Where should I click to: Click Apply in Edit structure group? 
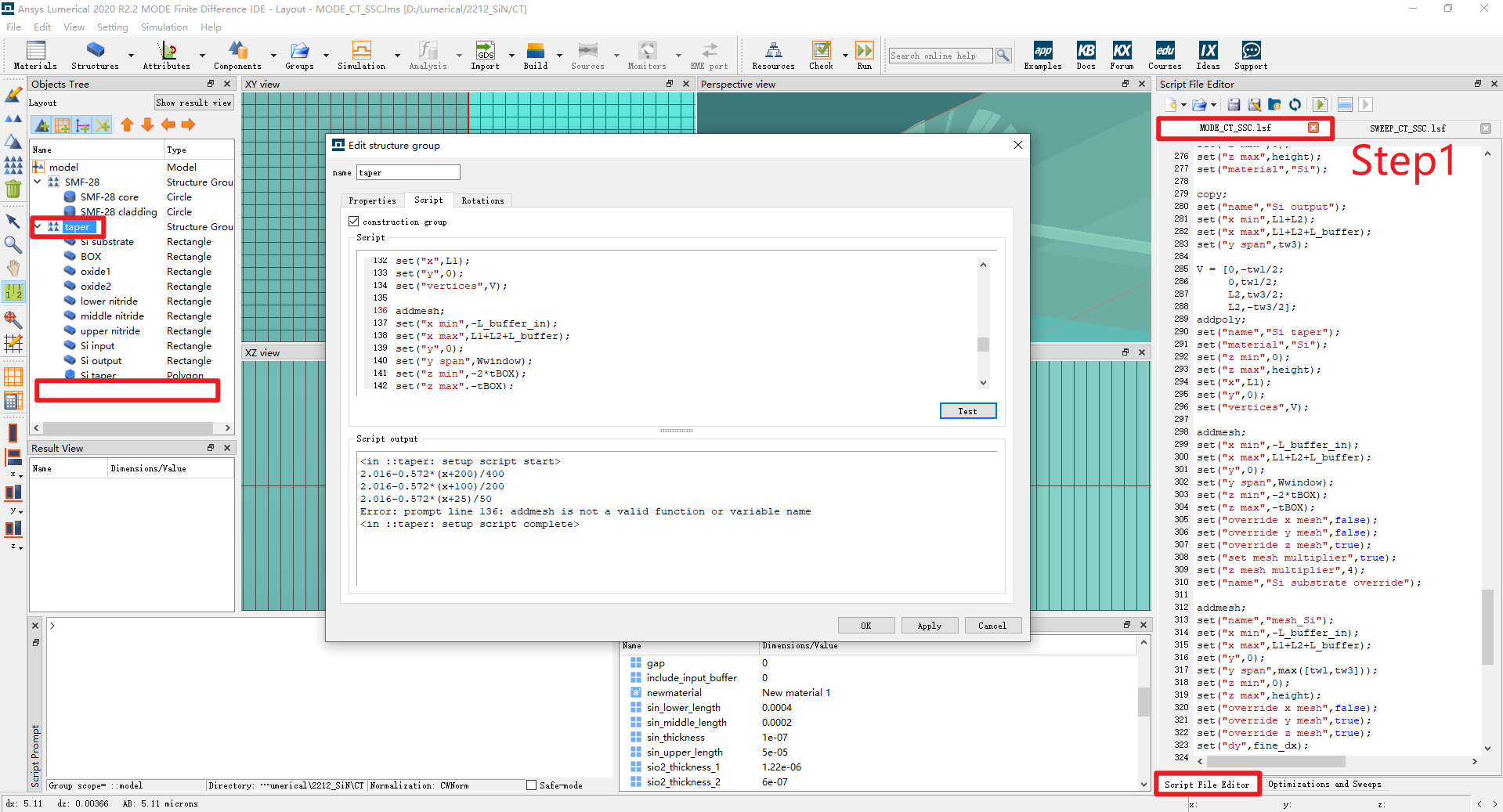929,626
